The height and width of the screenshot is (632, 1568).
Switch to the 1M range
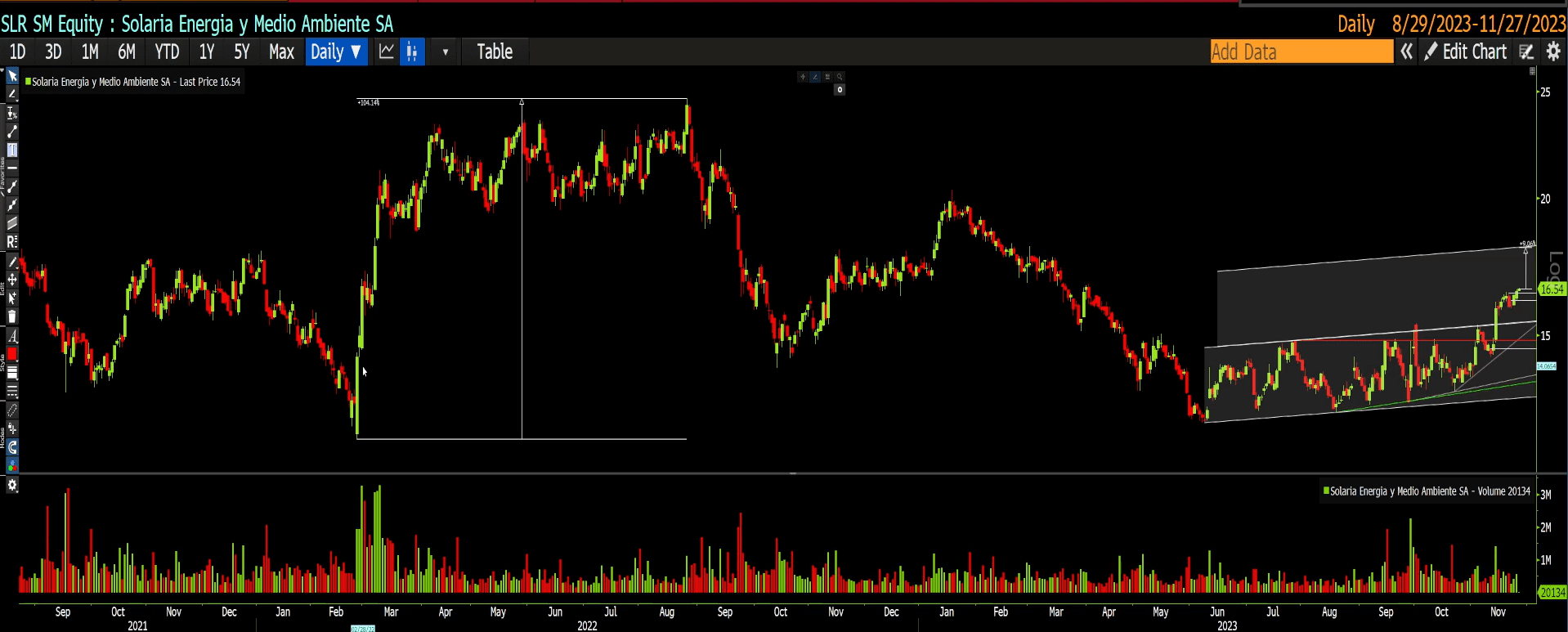click(90, 52)
